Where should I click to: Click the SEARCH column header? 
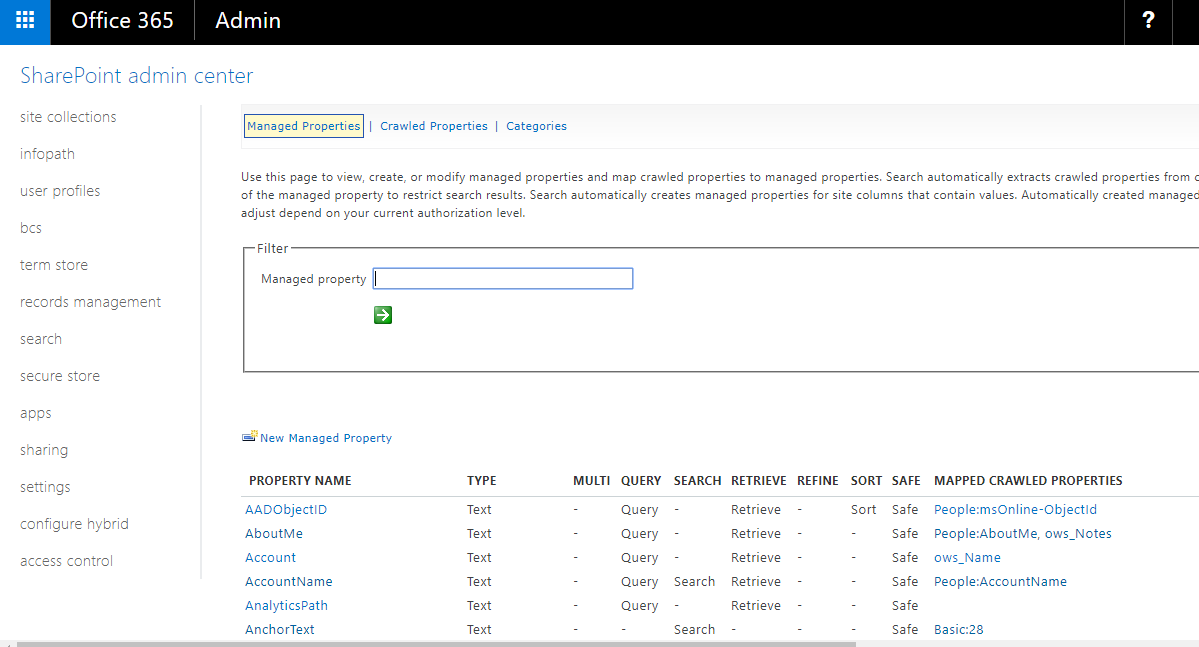pos(697,481)
